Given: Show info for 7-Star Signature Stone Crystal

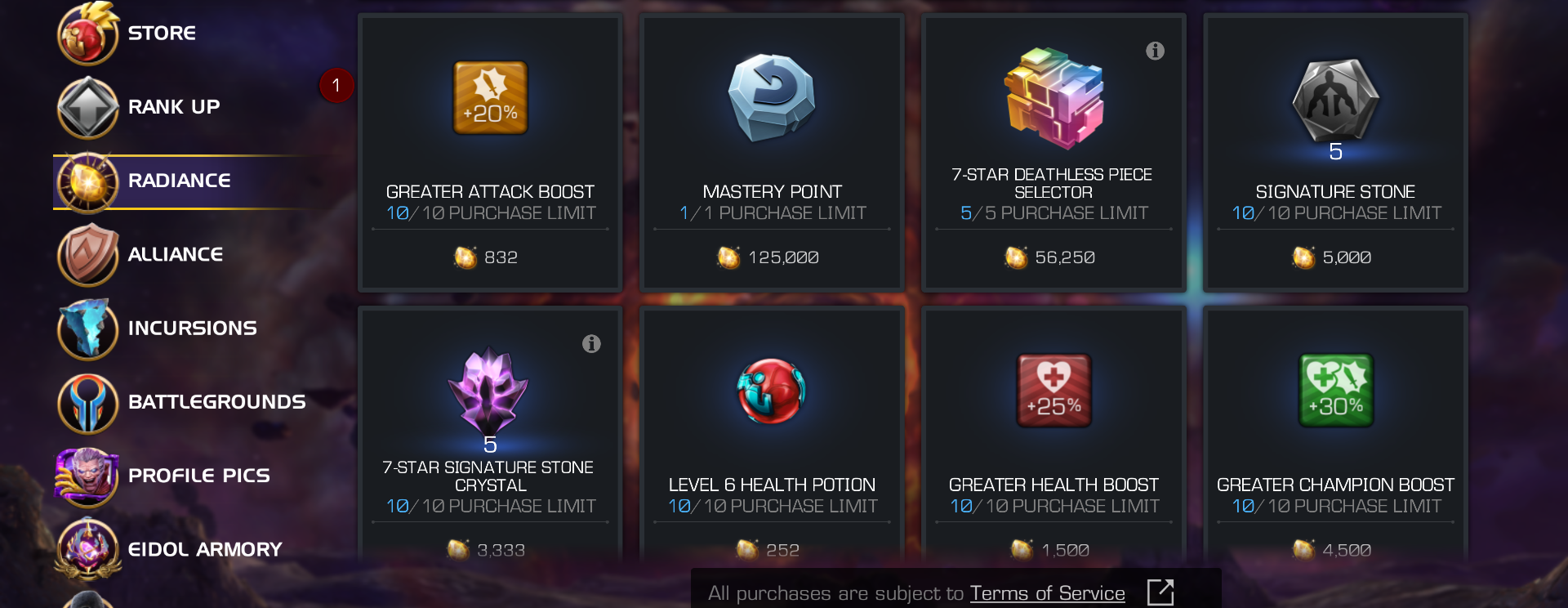Looking at the screenshot, I should (591, 344).
